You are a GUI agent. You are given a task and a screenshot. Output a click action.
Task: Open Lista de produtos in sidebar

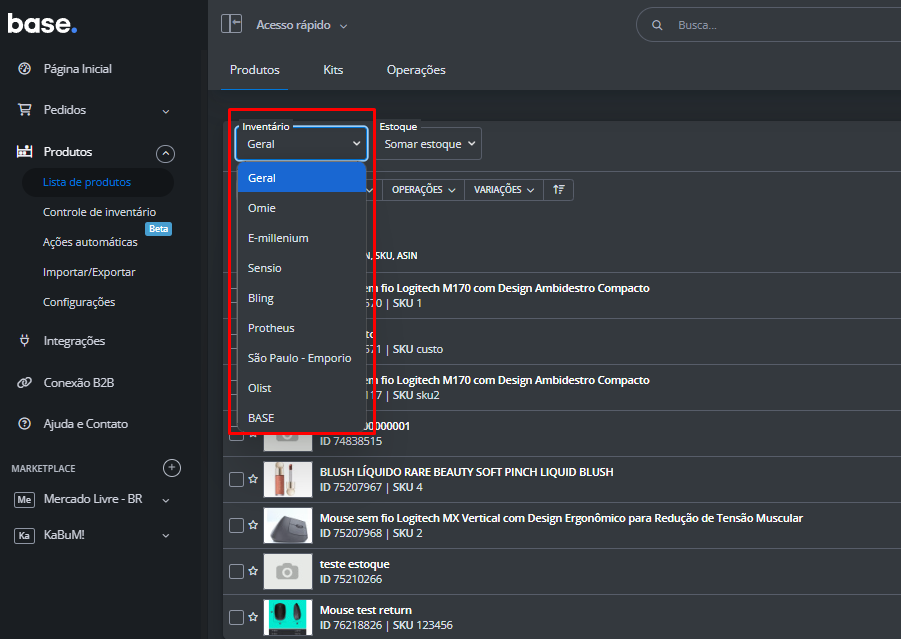(x=98, y=182)
